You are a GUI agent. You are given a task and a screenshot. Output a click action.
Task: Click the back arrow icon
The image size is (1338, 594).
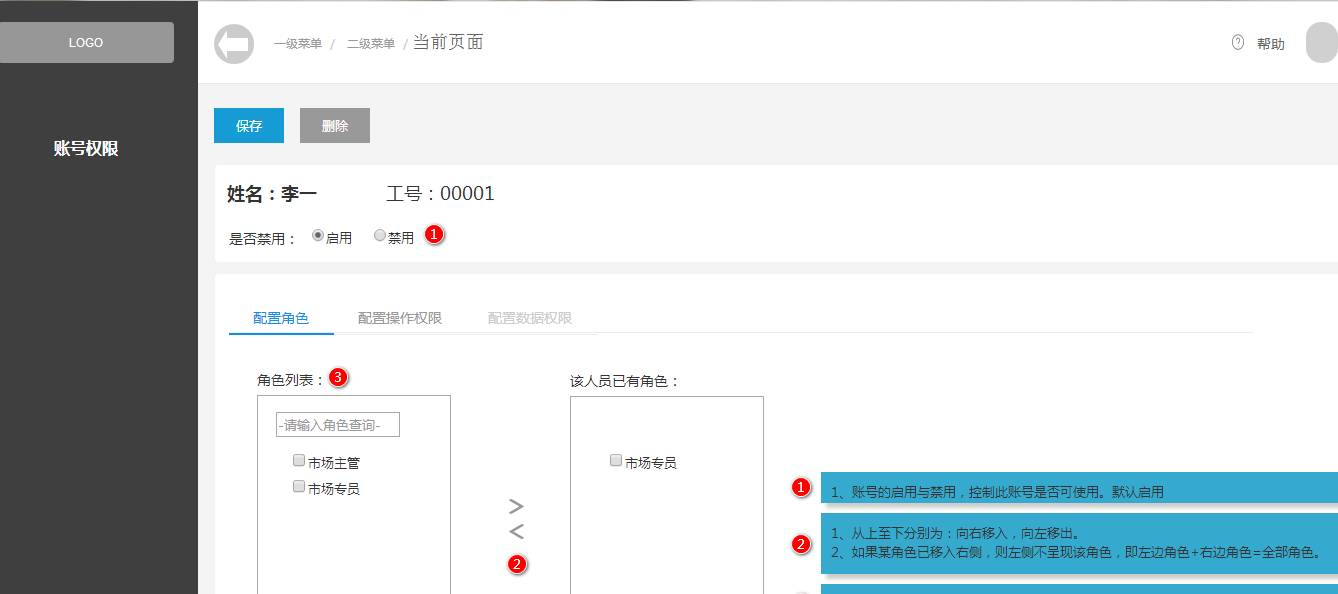[x=234, y=44]
